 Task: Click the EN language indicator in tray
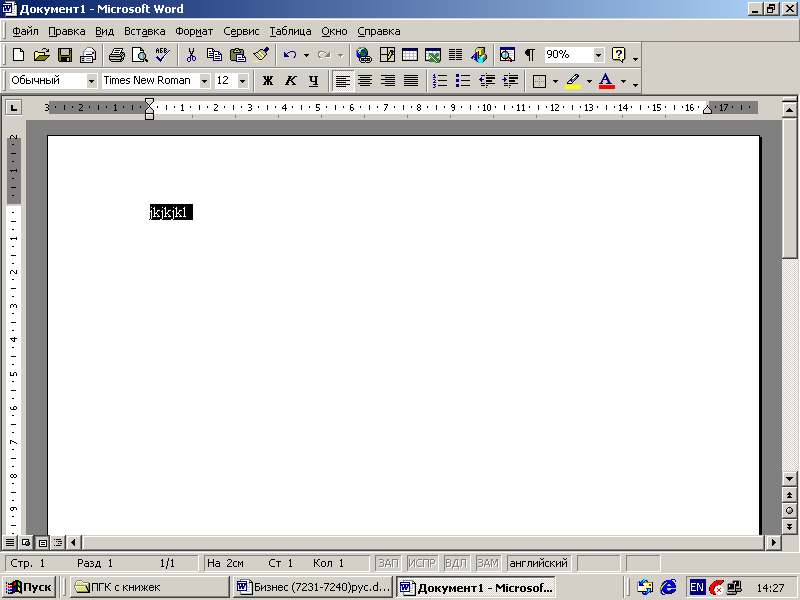tap(697, 587)
